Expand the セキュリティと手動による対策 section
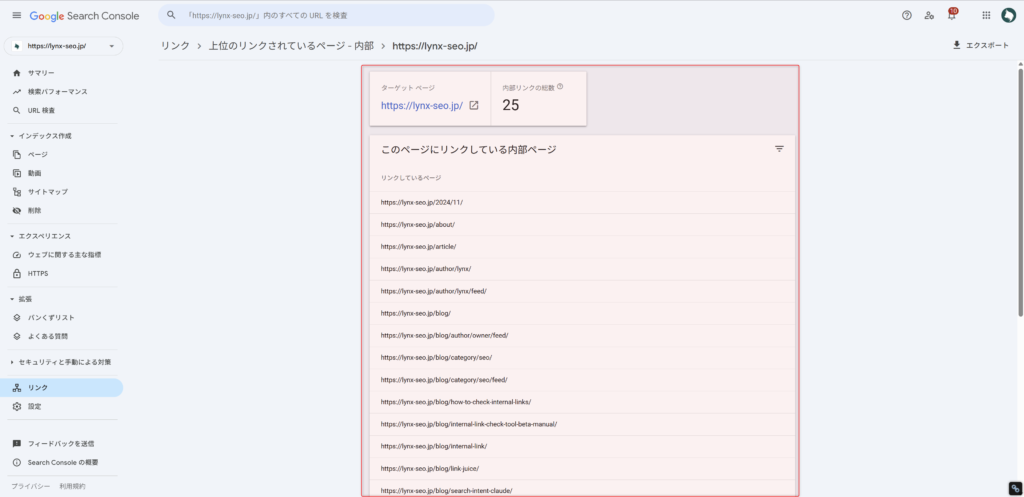The width and height of the screenshot is (1024, 497). [12, 362]
